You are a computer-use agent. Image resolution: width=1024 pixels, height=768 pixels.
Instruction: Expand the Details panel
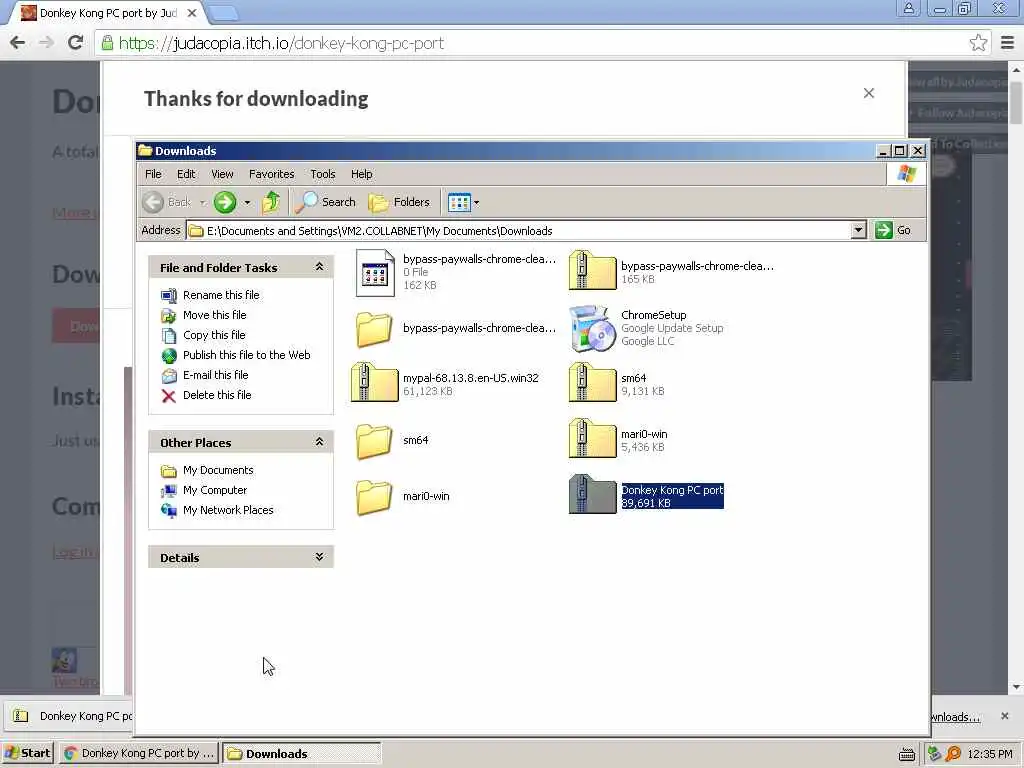[x=319, y=556]
